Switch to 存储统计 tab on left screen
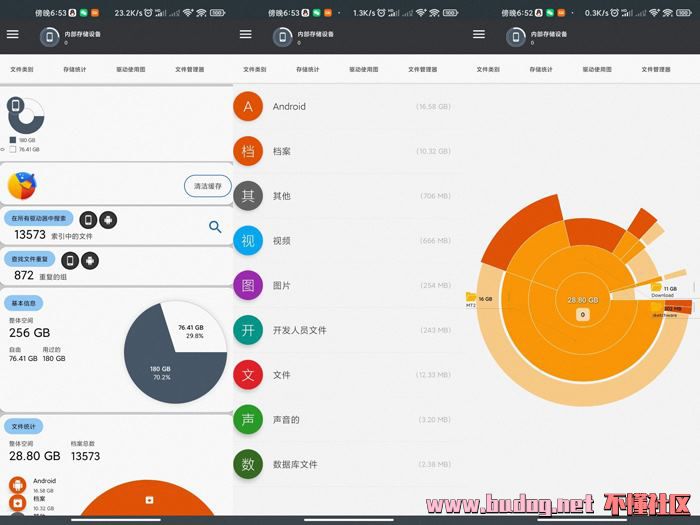Viewport: 700px width, 525px height. coord(75,69)
